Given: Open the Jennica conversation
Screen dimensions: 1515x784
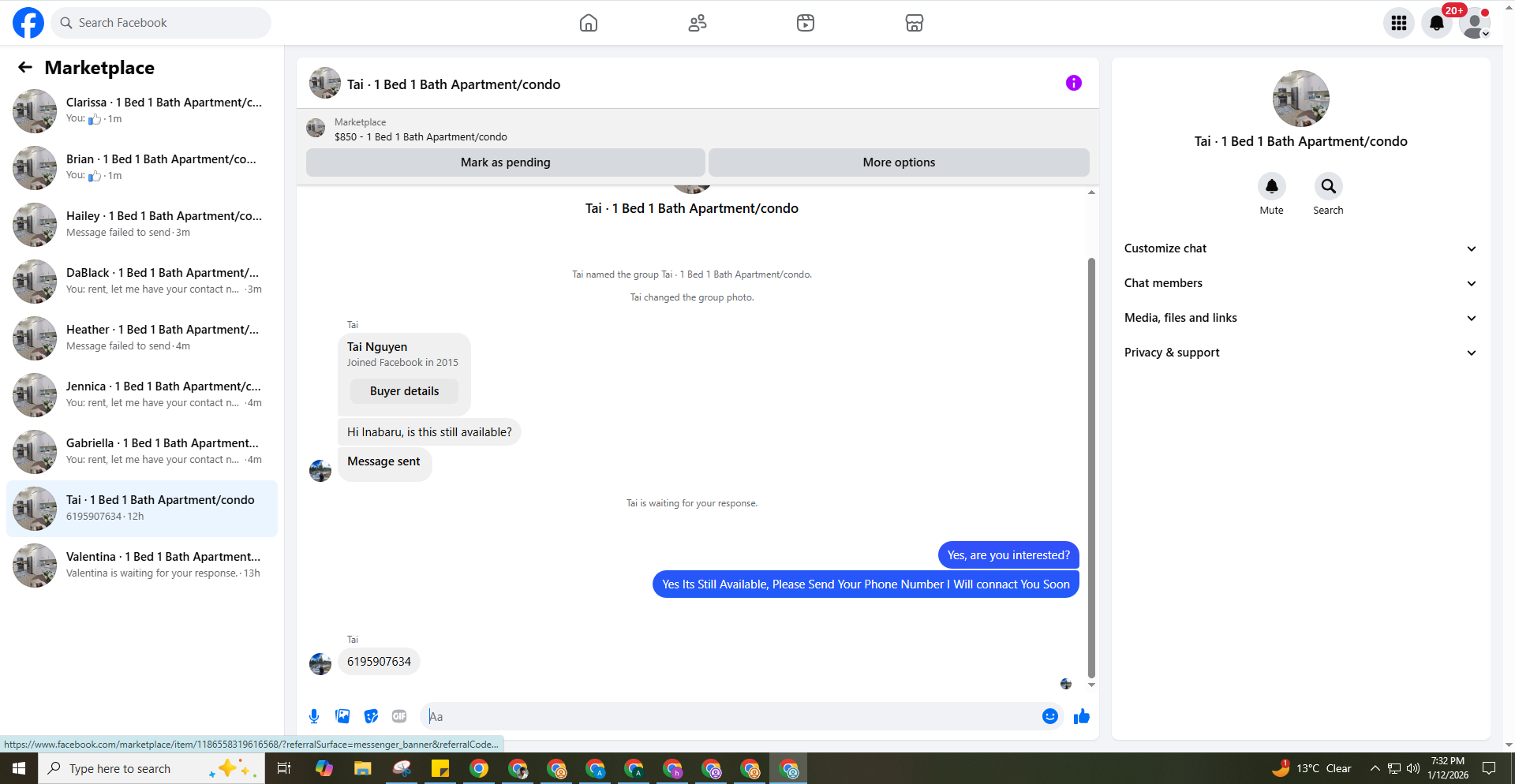Looking at the screenshot, I should (x=142, y=395).
